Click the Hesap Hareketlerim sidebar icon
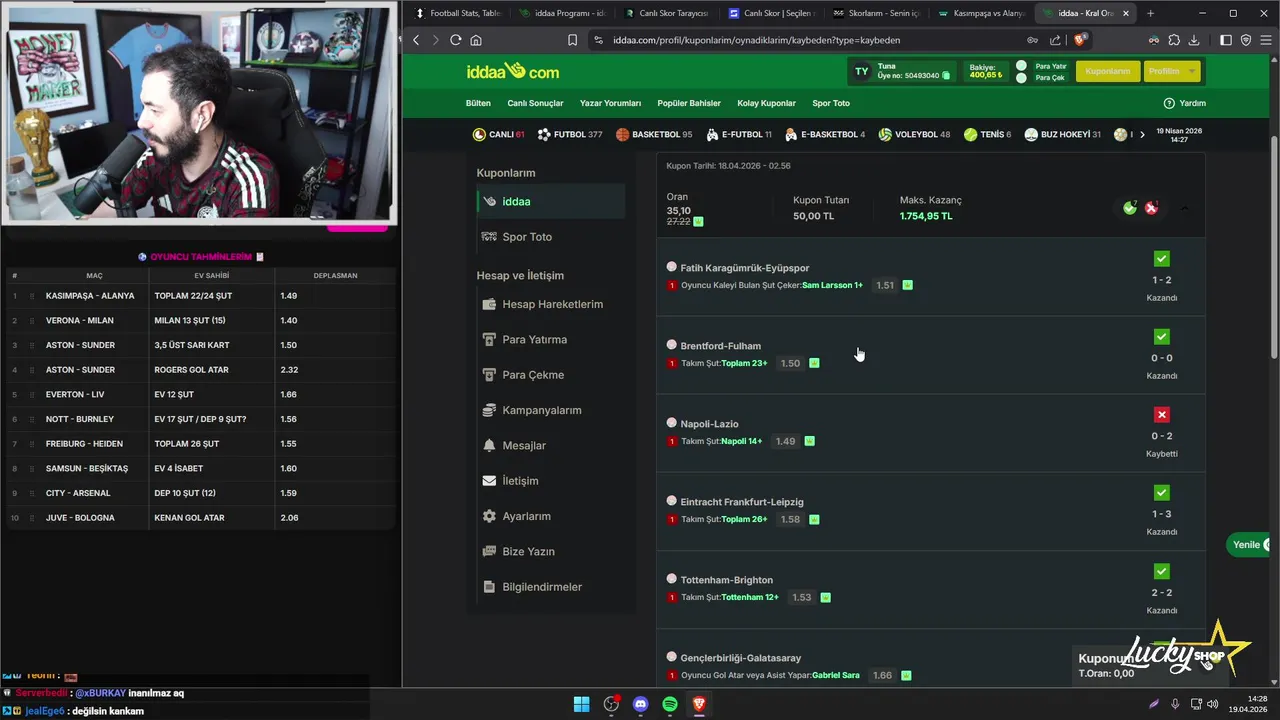The image size is (1280, 720). [x=489, y=304]
